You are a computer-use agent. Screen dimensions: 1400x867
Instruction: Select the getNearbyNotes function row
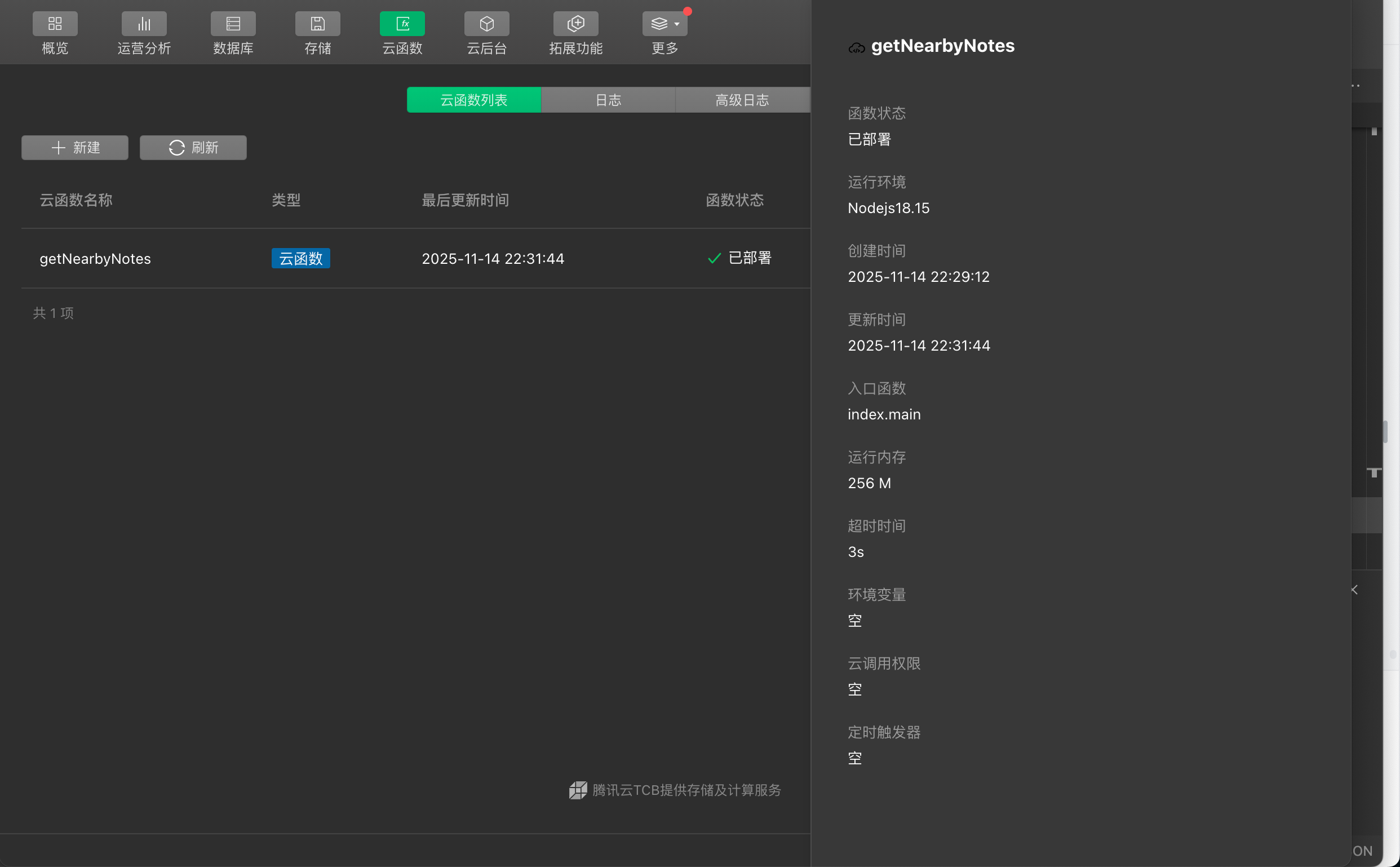point(95,259)
